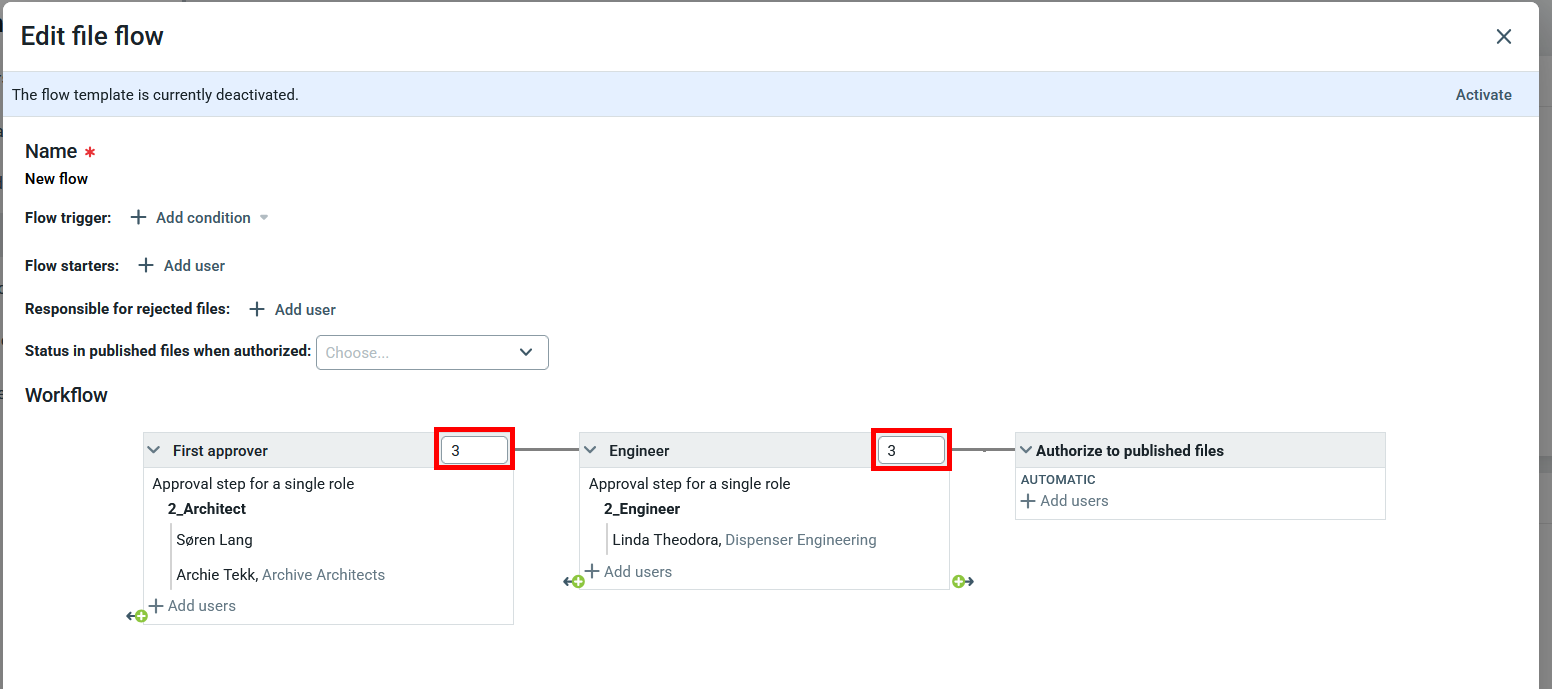Add users to Authorize step

point(1065,501)
